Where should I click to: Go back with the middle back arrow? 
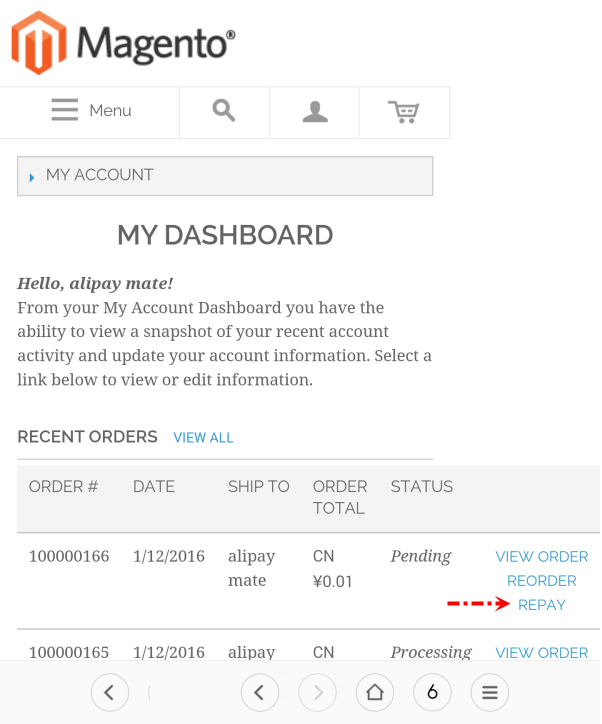click(259, 691)
